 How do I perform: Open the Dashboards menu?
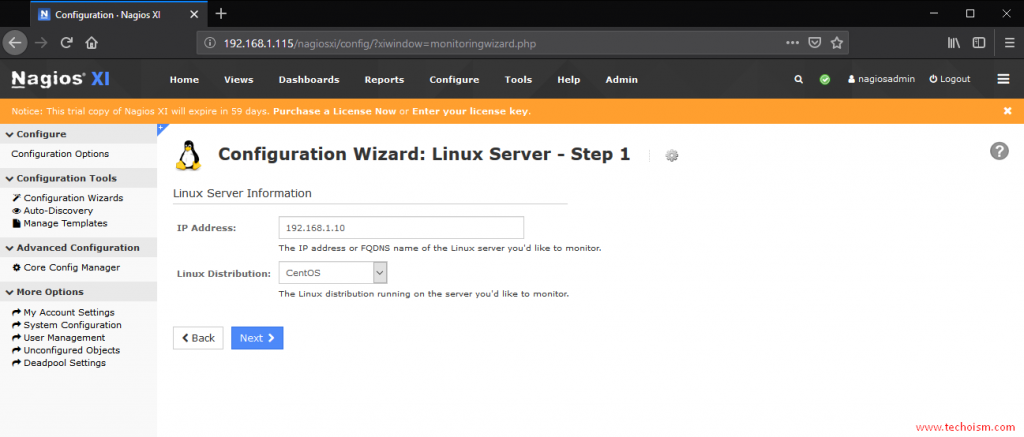click(309, 80)
